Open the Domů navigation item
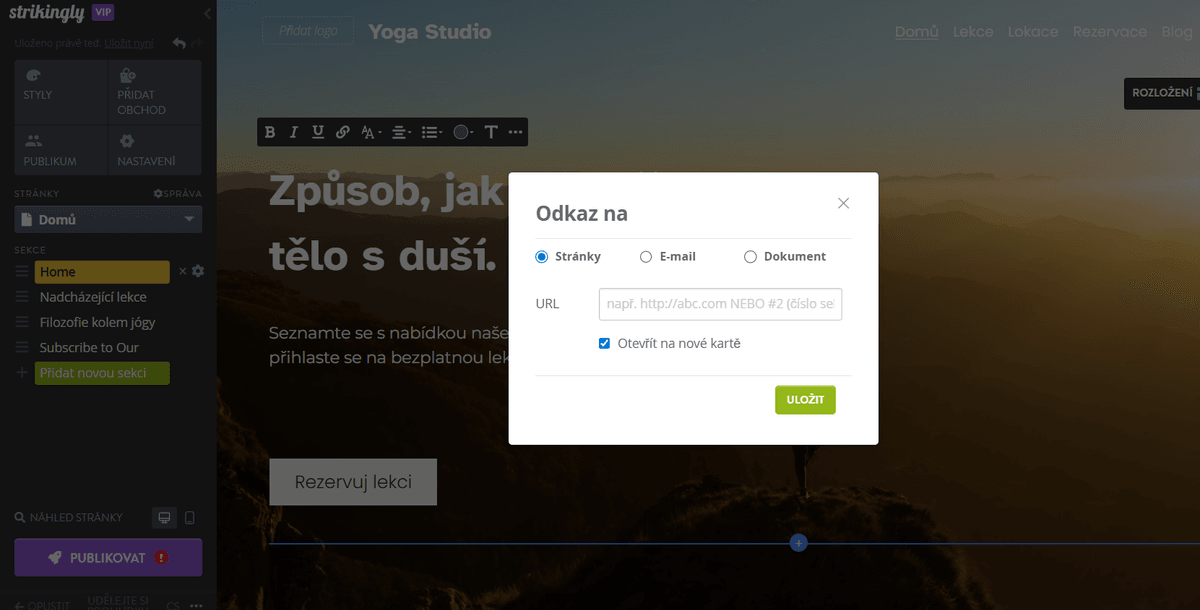 tap(916, 32)
